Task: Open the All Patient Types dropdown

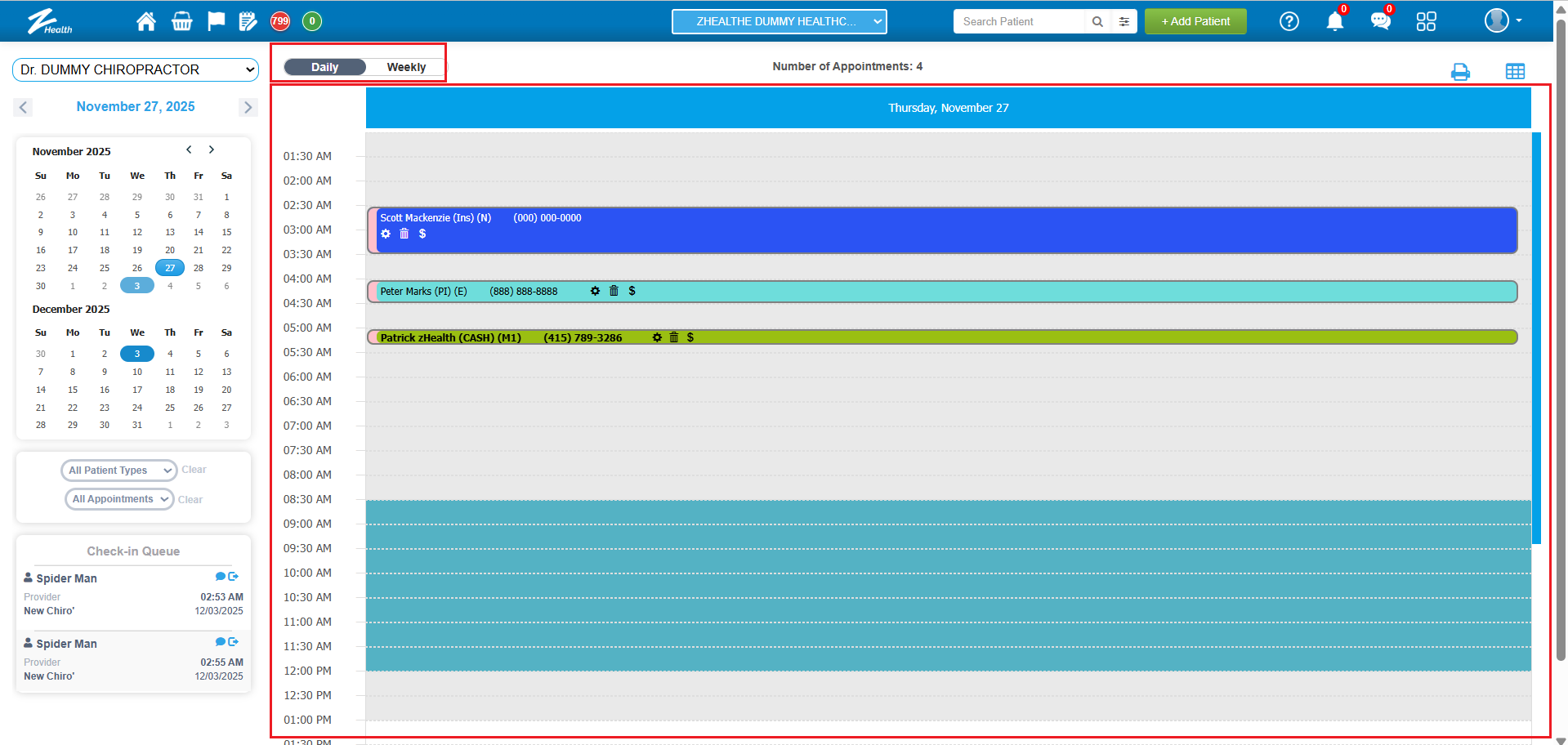Action: coord(119,471)
